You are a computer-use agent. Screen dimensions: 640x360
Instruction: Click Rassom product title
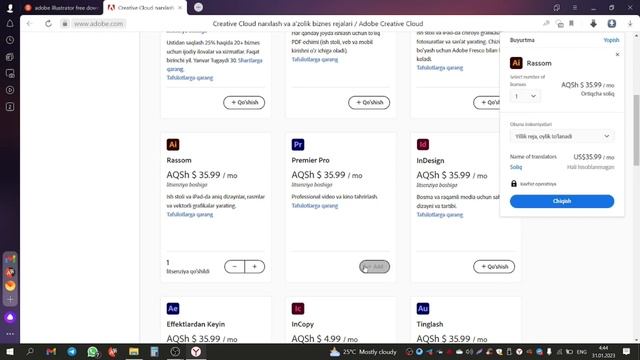[179, 160]
